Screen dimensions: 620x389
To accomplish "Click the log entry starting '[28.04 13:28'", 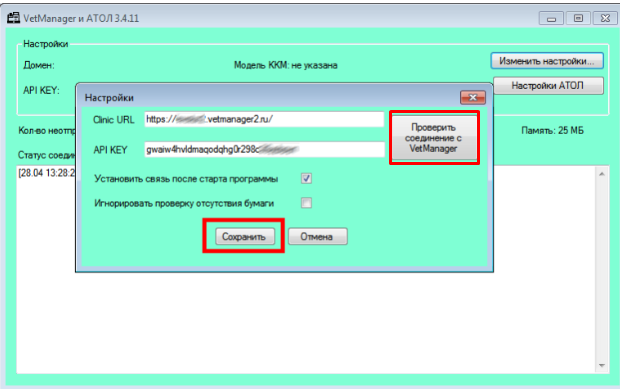I will (x=47, y=173).
